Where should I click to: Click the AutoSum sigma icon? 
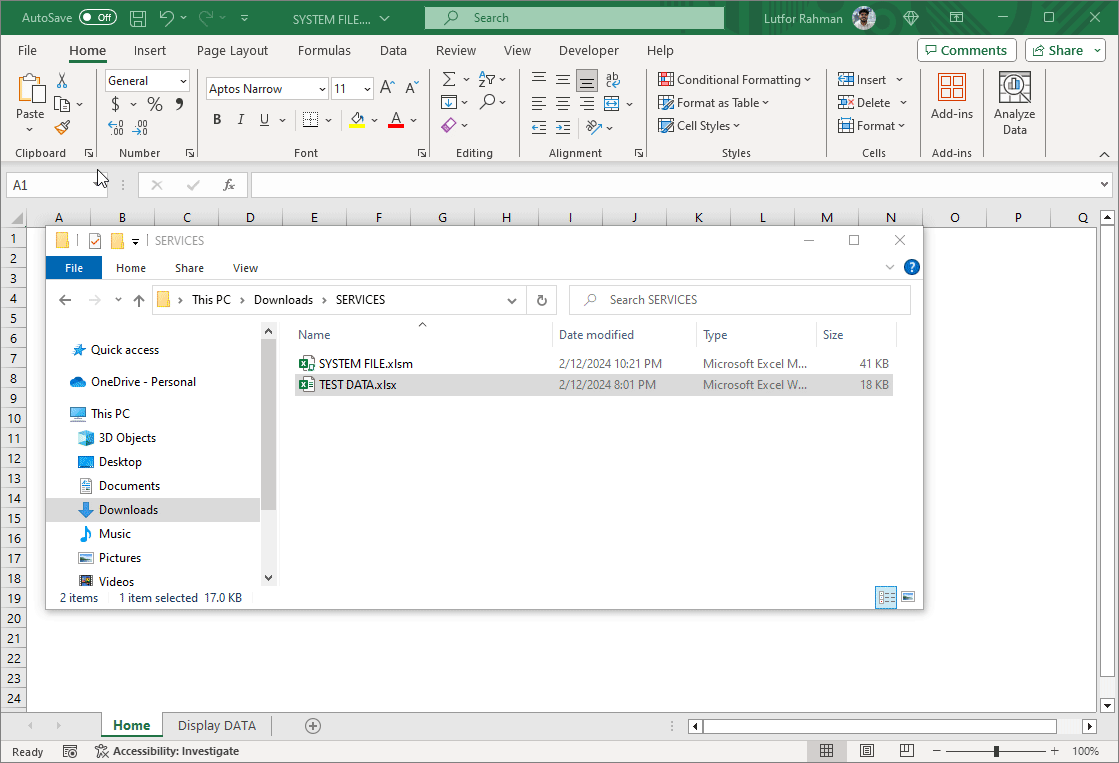pyautogui.click(x=449, y=79)
